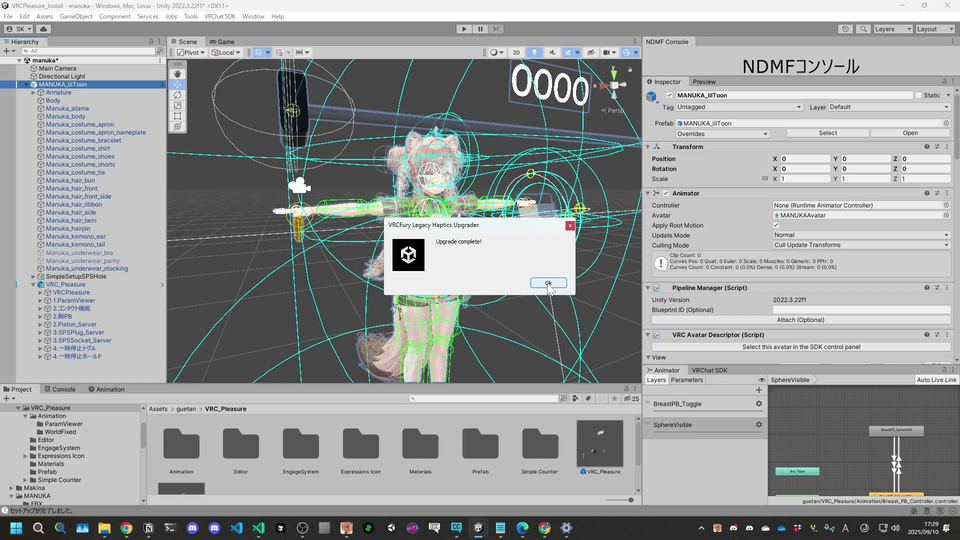Switch to the Game tab

(222, 42)
